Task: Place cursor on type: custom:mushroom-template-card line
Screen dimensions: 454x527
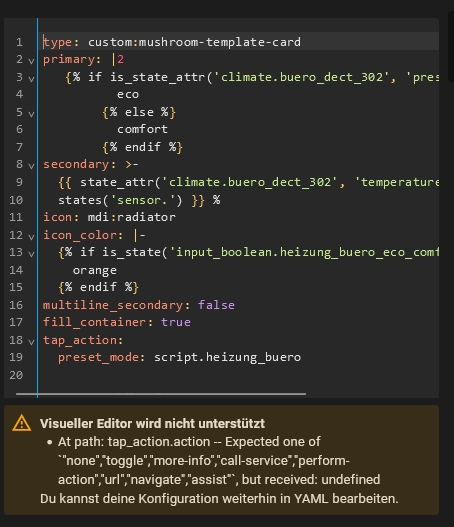Action: 172,42
